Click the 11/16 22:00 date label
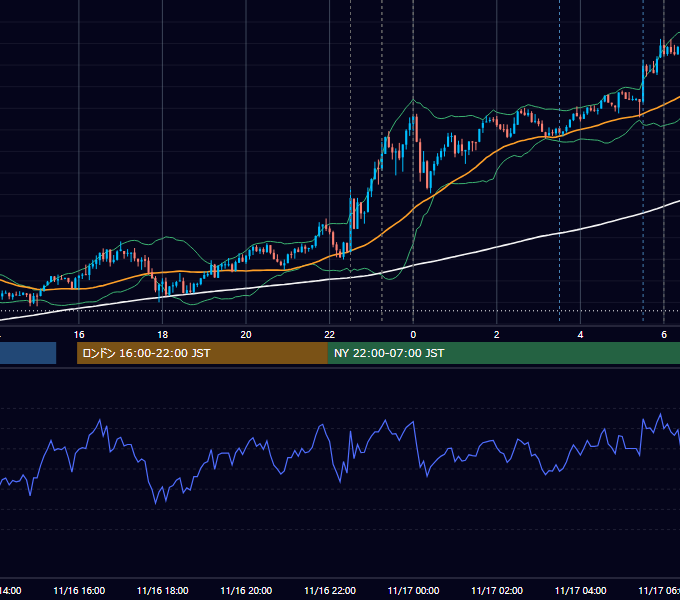 click(330, 591)
